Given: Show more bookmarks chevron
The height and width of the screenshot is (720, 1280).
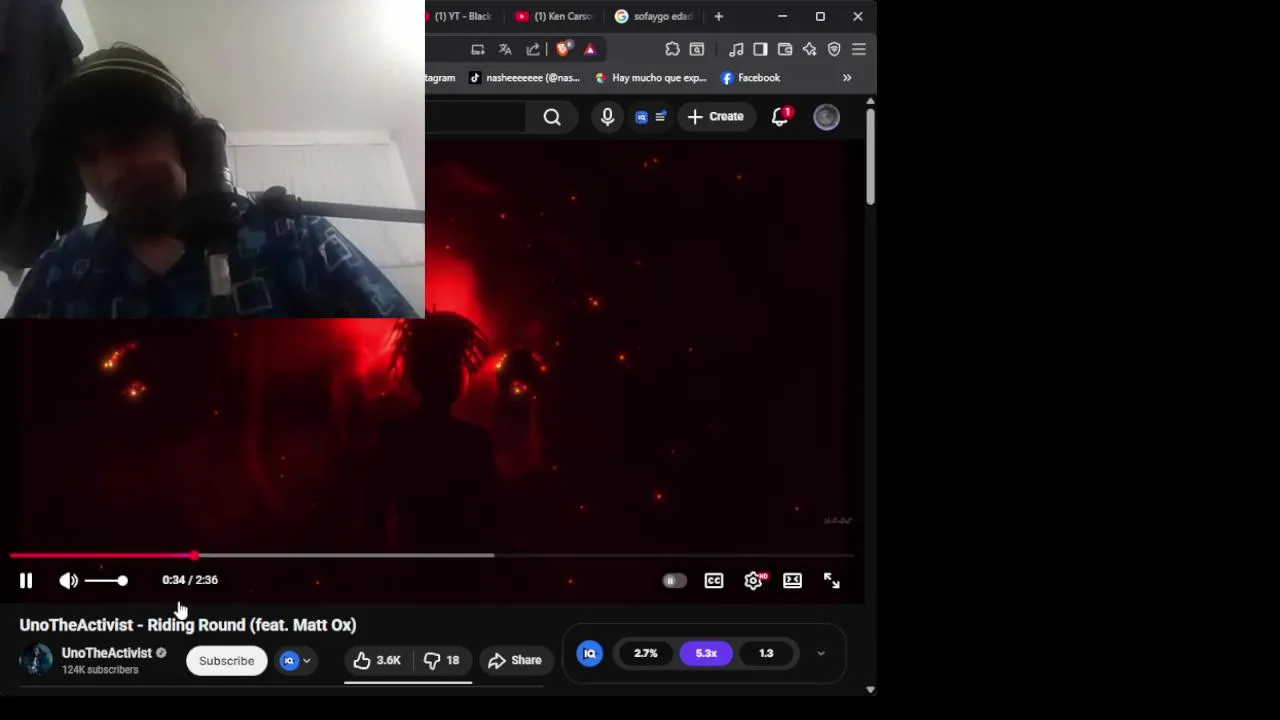Looking at the screenshot, I should 847,78.
